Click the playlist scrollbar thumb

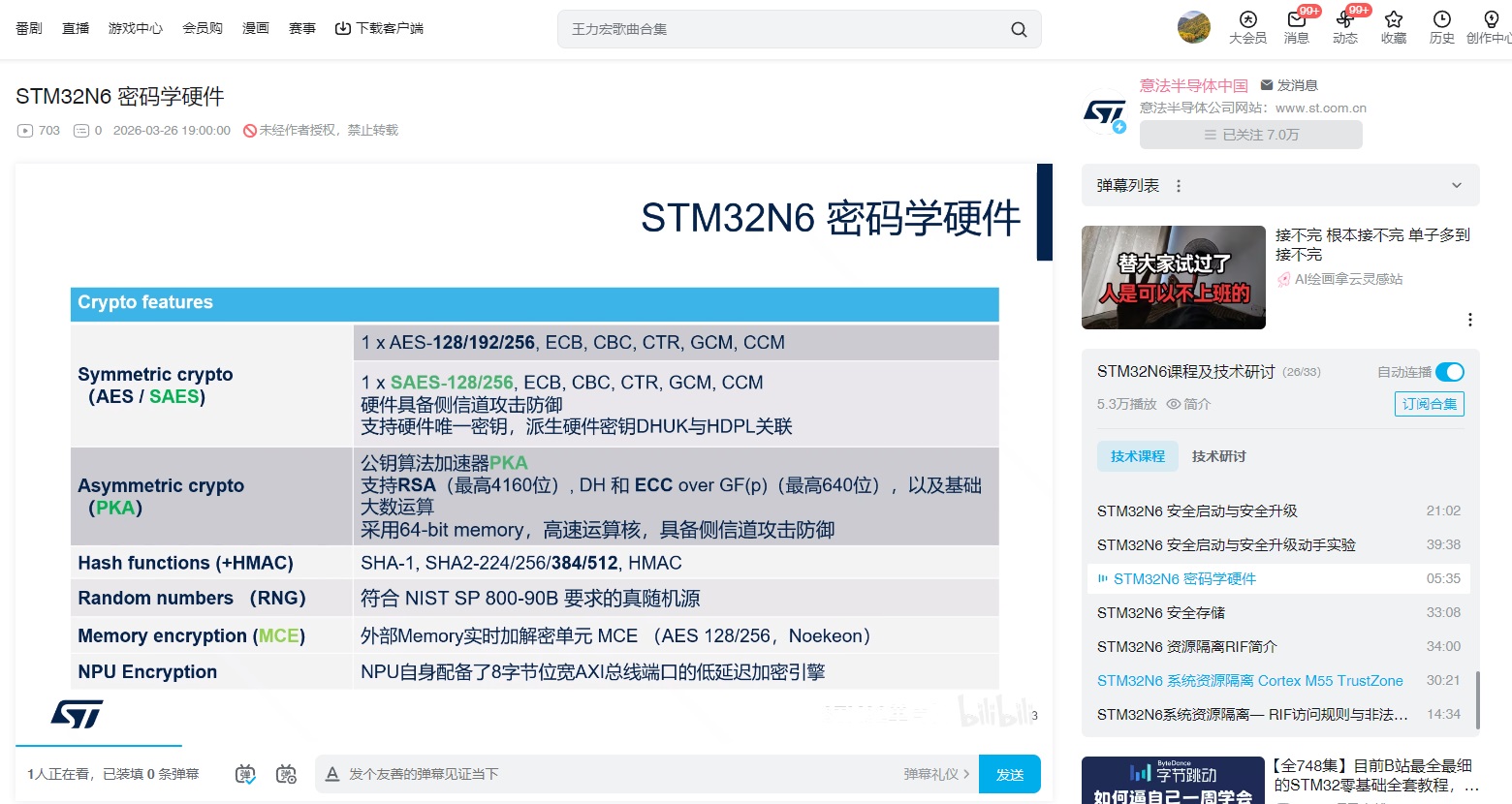point(1477,697)
